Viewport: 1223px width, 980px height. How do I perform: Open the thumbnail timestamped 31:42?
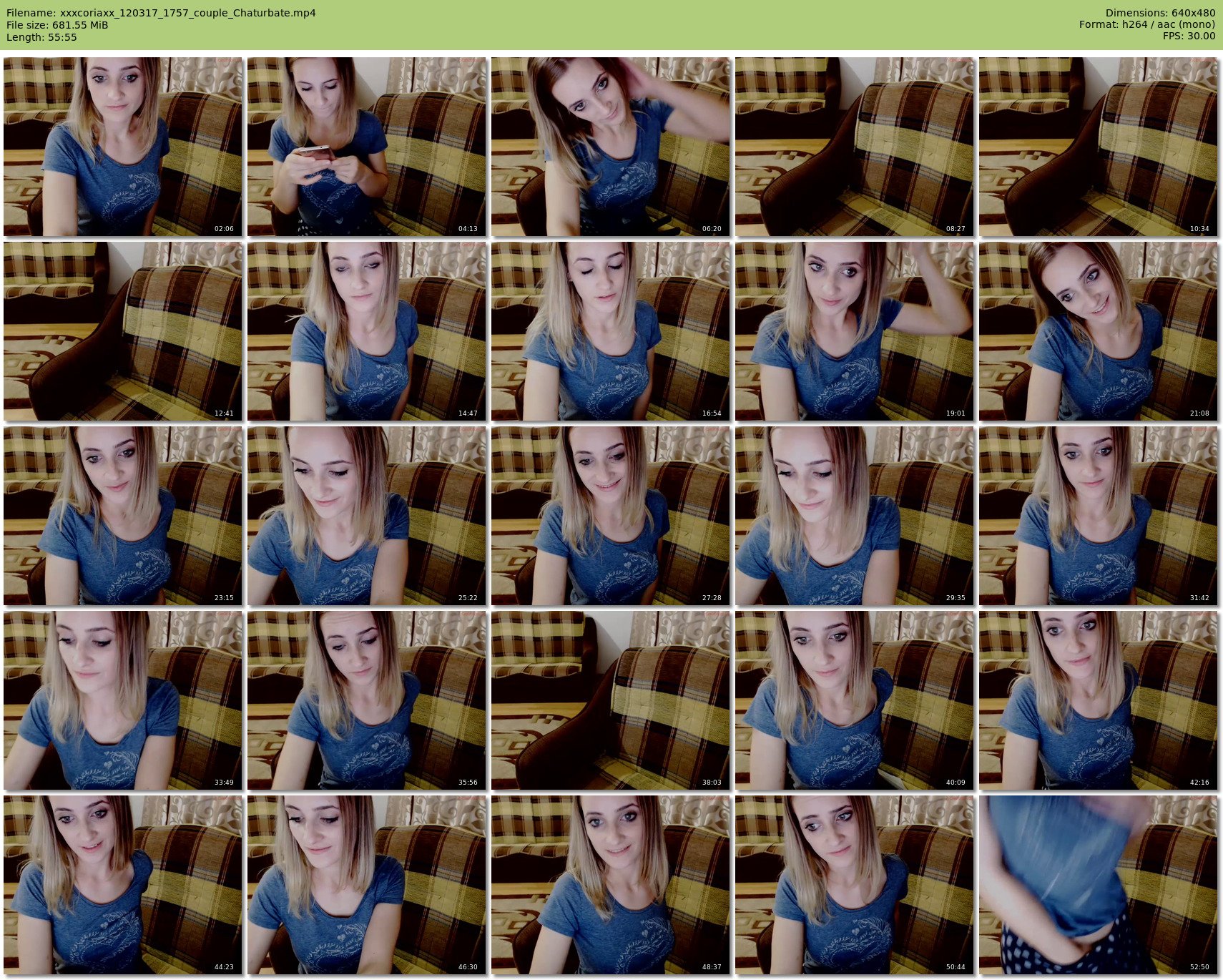tap(1098, 516)
